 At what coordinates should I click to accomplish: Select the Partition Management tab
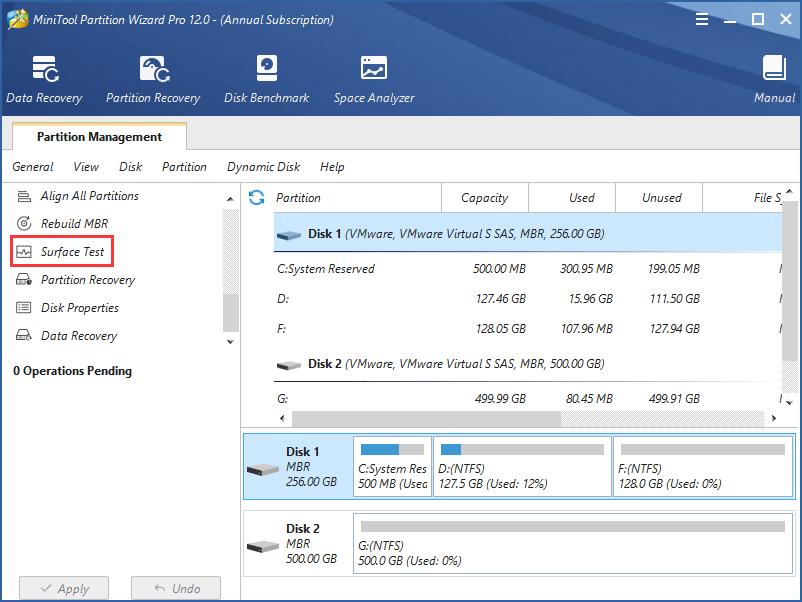pos(99,137)
